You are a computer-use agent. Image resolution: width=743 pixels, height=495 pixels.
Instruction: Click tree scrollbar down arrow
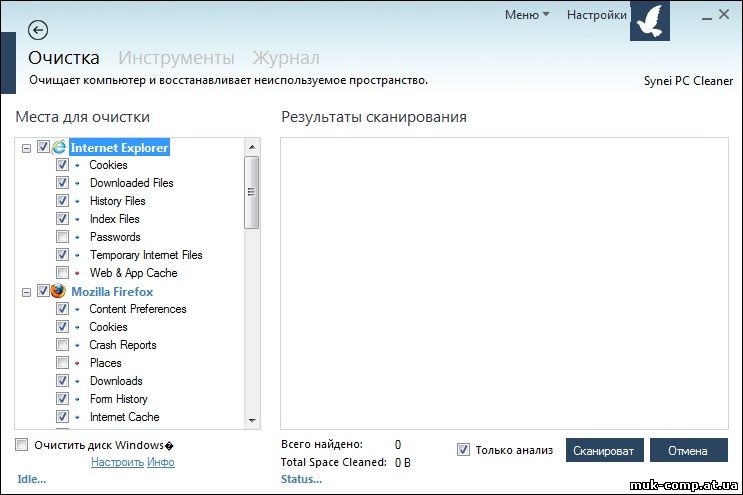[x=252, y=421]
